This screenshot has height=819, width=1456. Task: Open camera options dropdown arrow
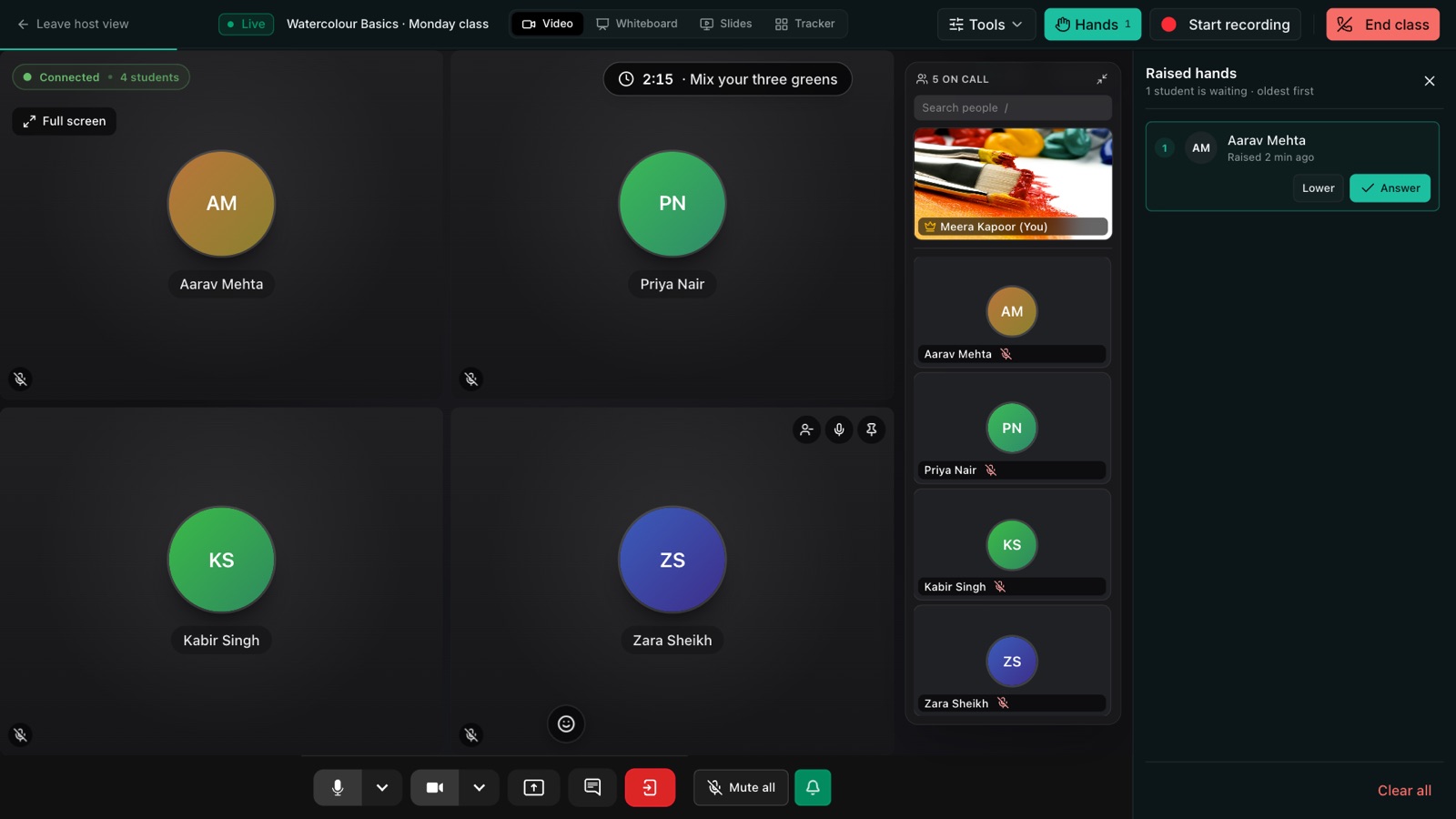pyautogui.click(x=480, y=787)
